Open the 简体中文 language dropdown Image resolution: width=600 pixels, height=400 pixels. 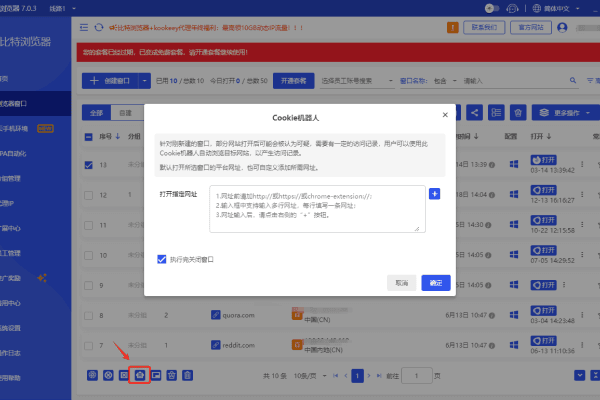tap(556, 8)
